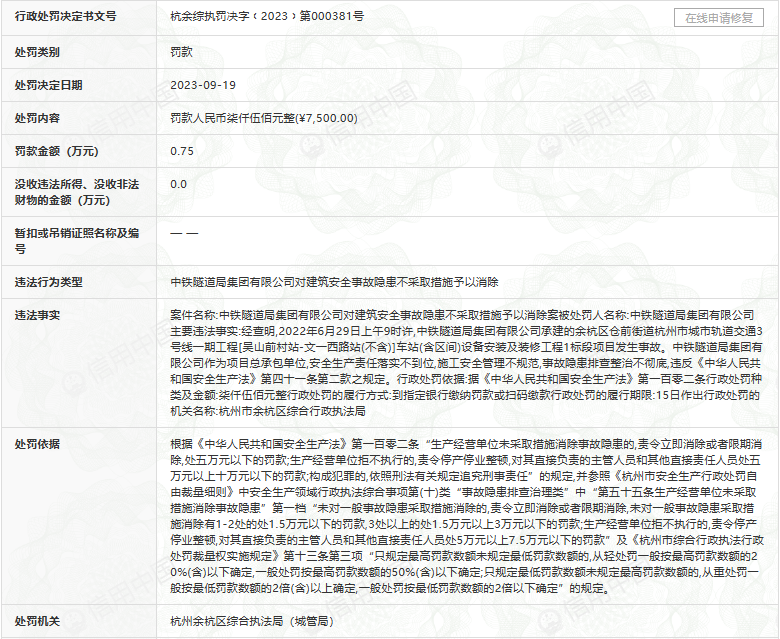780x639 pixels.
Task: Click the 行政处罚决定书文号 row label
Action: click(65, 18)
